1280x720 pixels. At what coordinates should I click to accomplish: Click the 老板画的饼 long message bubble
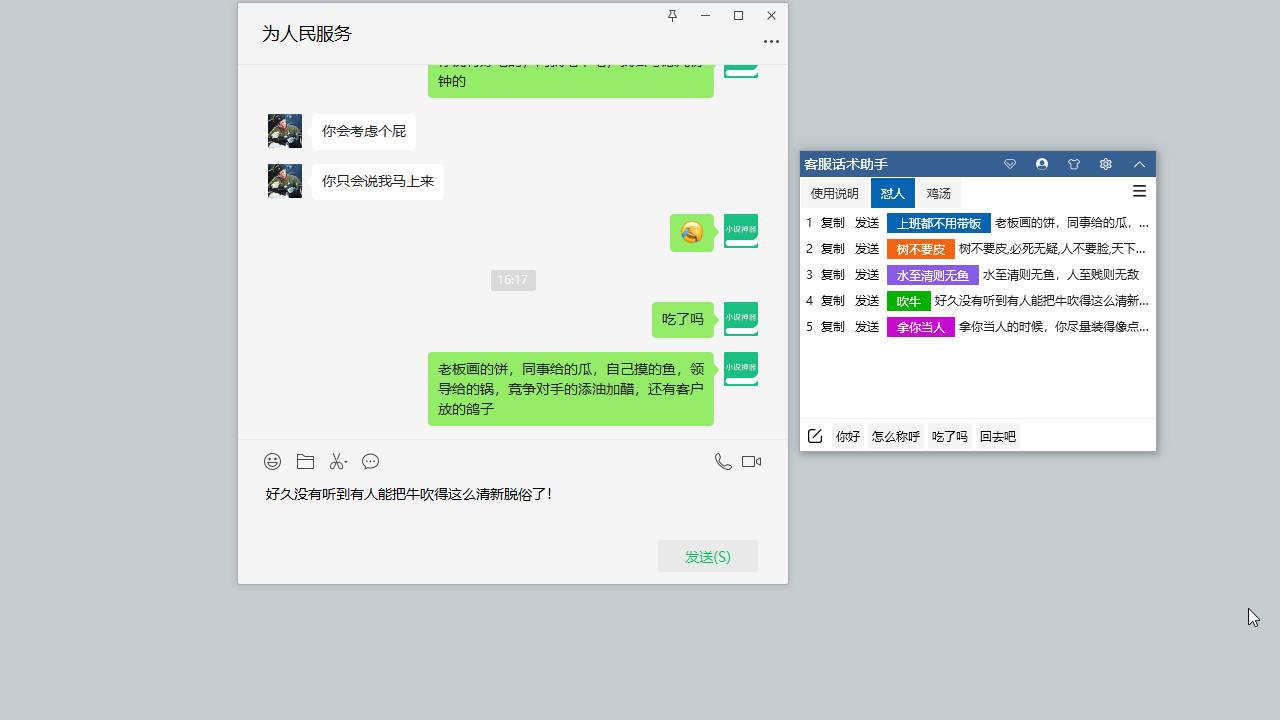click(x=571, y=389)
